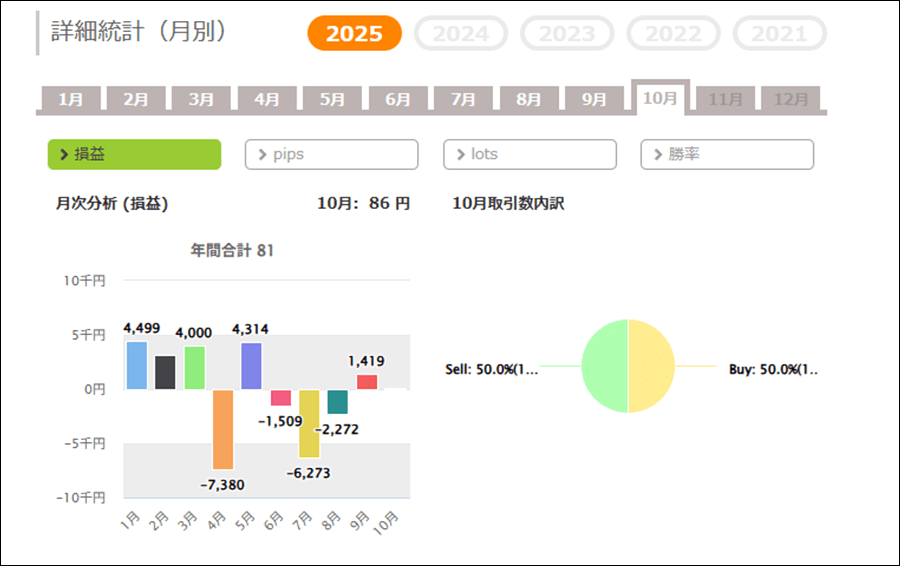Click the yellow July bar showing -6,273
The width and height of the screenshot is (900, 566).
[309, 423]
